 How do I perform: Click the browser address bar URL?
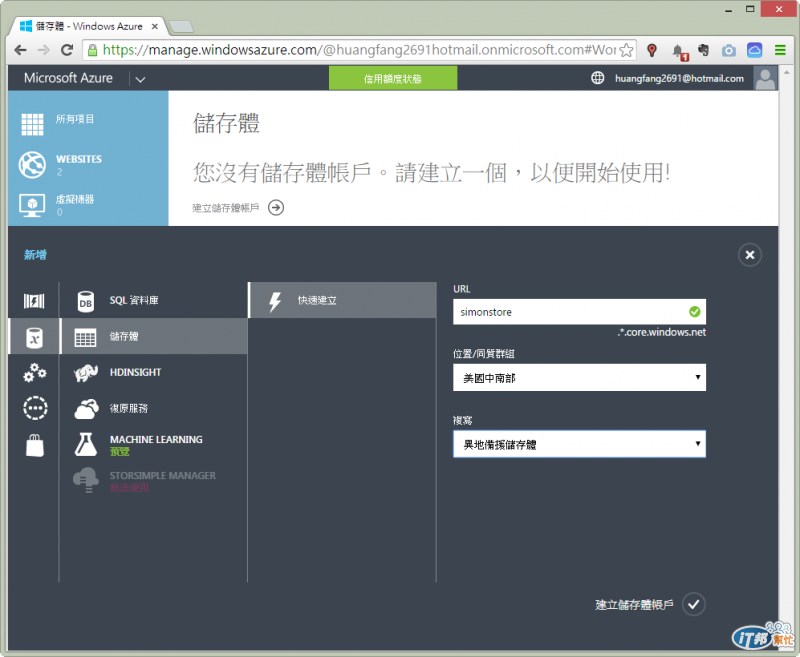pos(359,50)
